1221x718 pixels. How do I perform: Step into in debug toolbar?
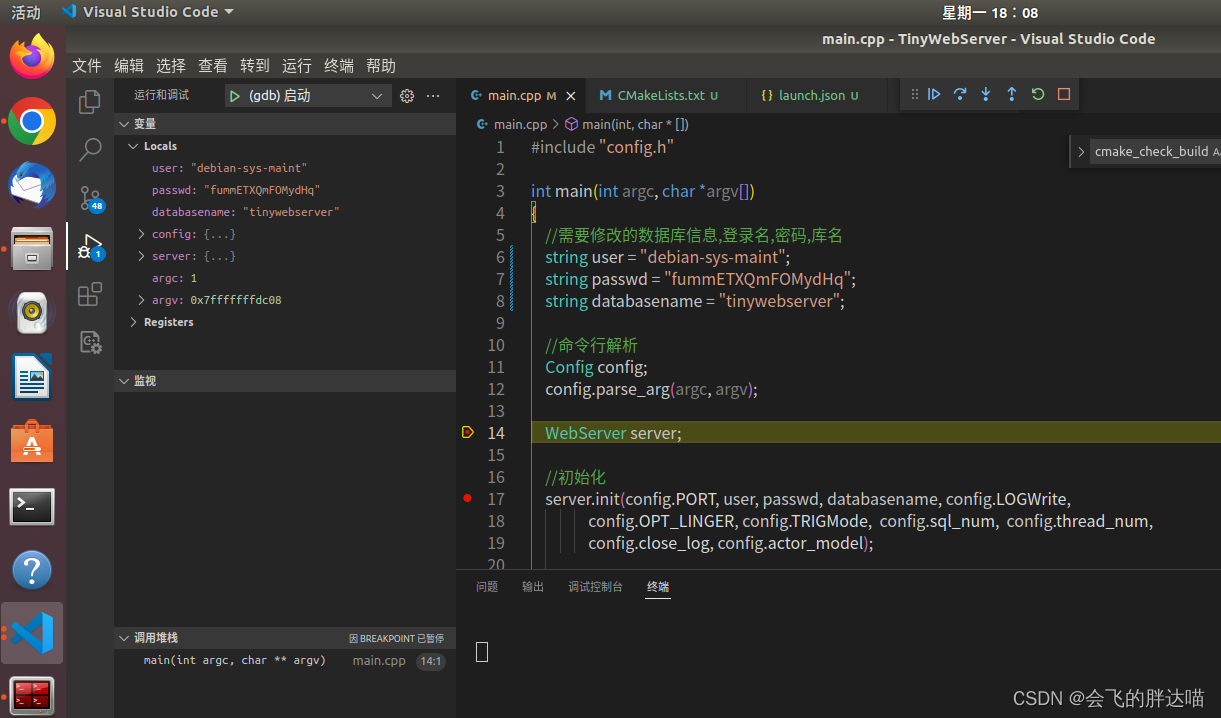[x=986, y=94]
